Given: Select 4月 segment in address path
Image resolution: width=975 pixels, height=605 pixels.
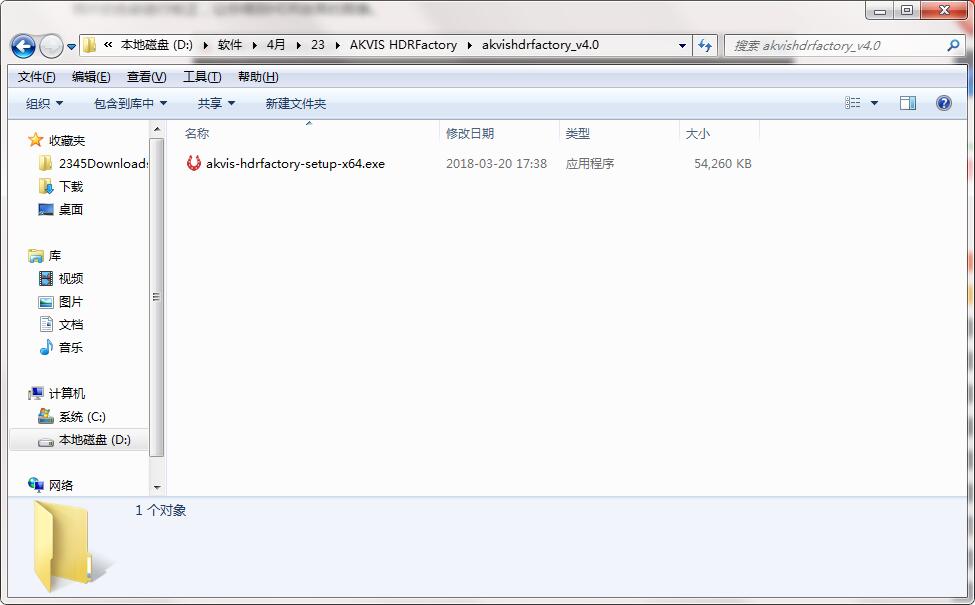Looking at the screenshot, I should 276,45.
